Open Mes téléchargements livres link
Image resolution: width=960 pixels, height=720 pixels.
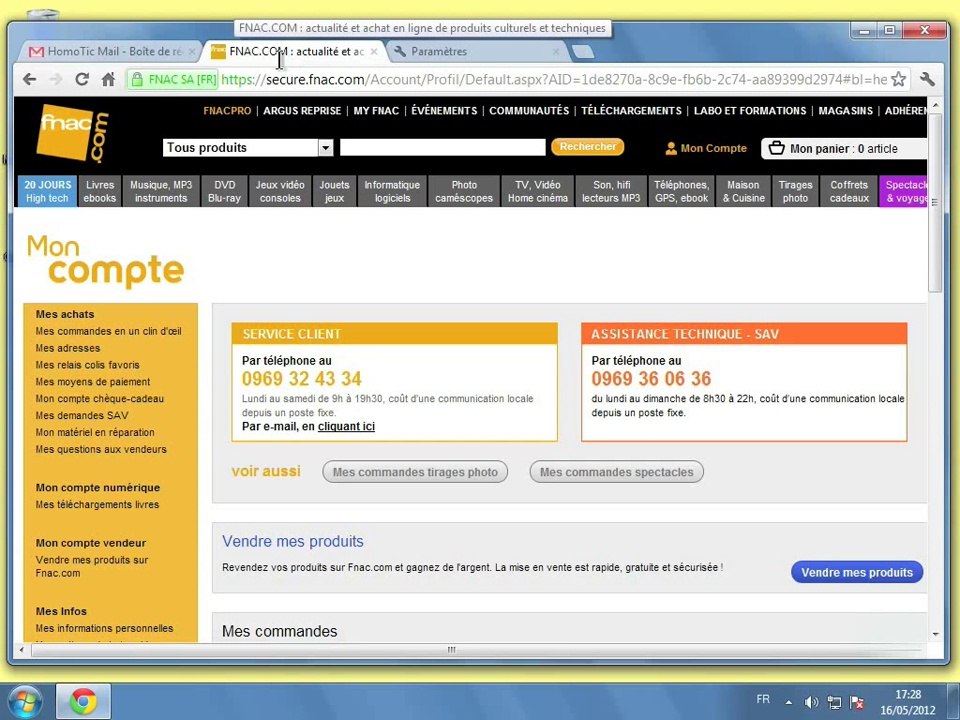(97, 504)
